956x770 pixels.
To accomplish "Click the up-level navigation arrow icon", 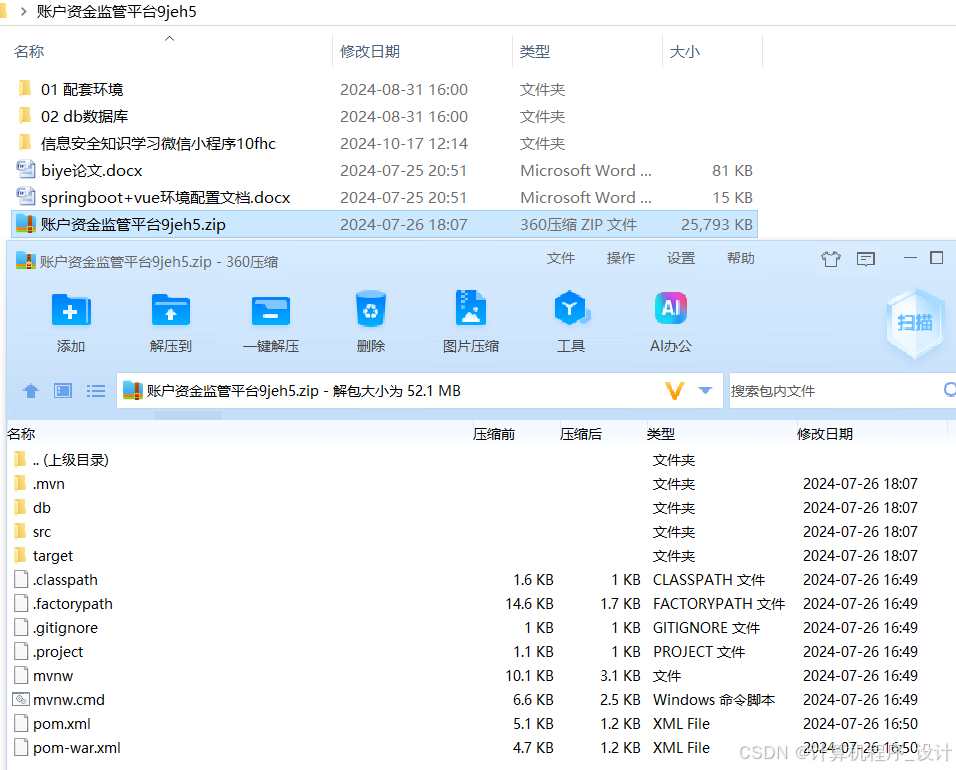I will (x=30, y=391).
